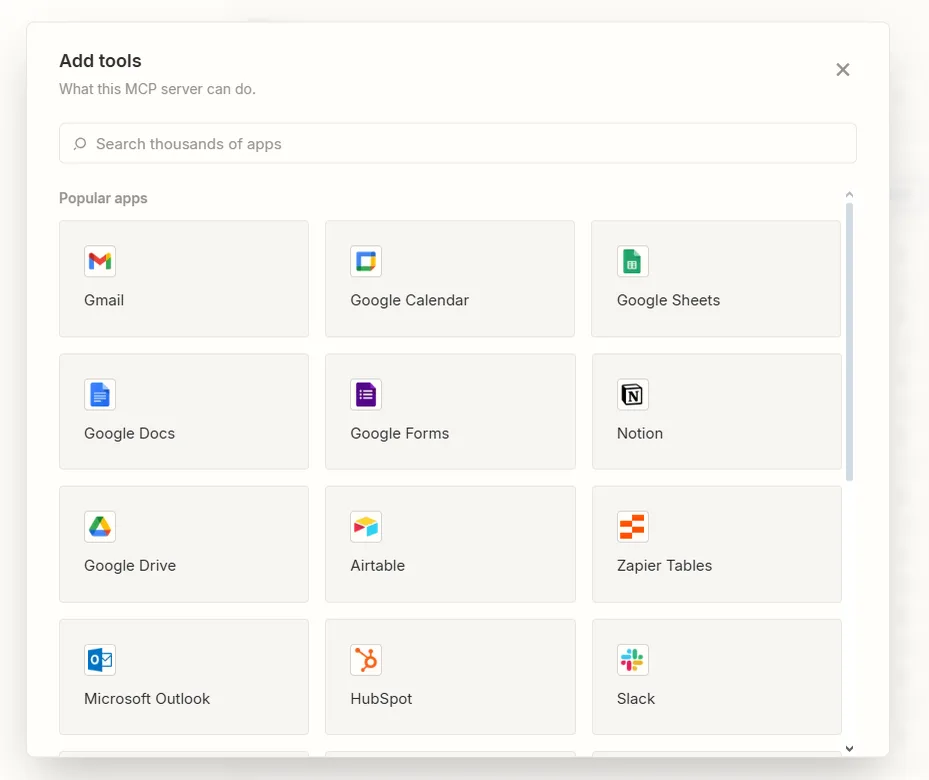929x780 pixels.
Task: Select the Google Docs label
Action: [x=129, y=434]
